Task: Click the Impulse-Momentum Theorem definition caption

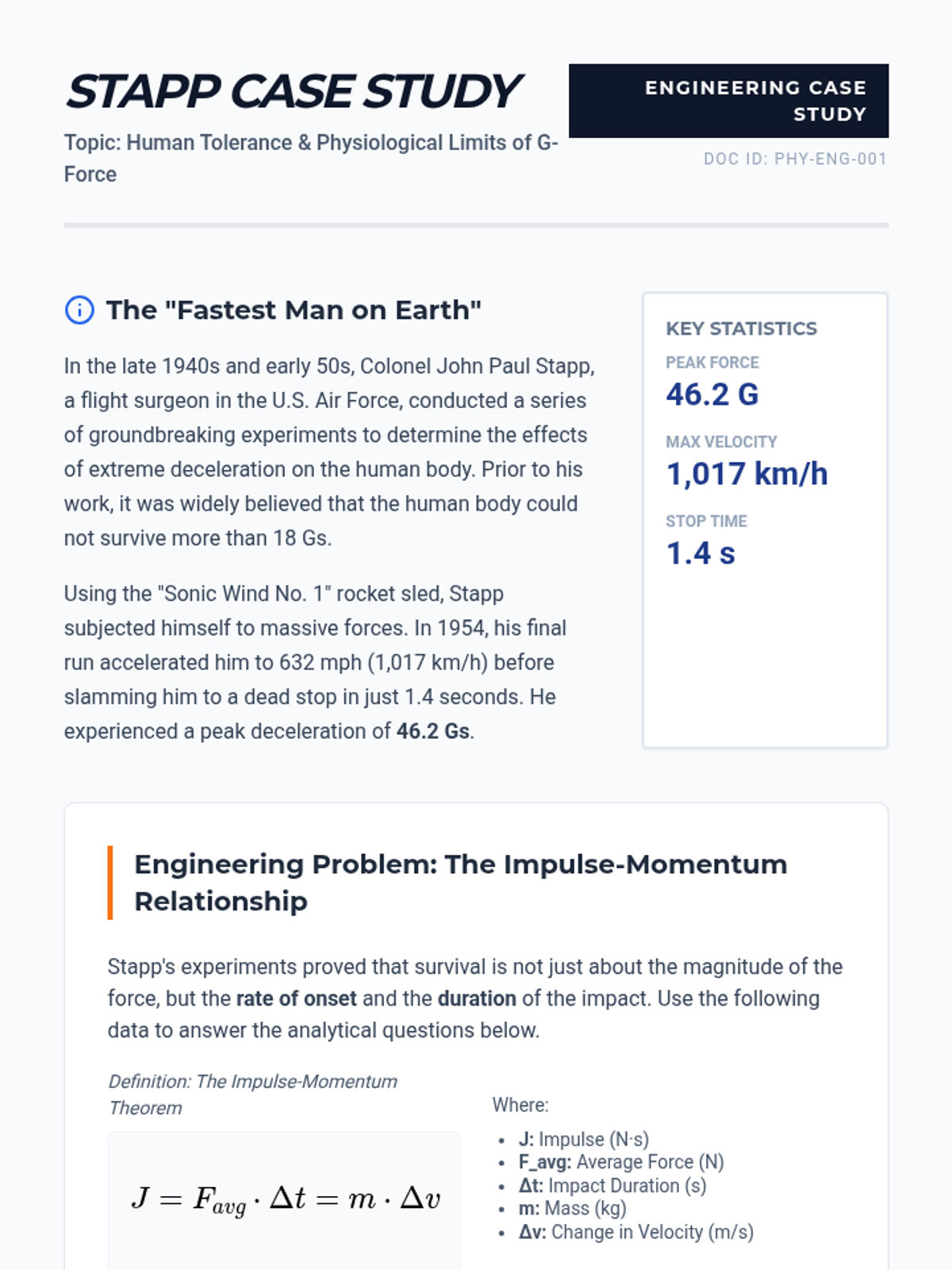Action: pos(252,1095)
